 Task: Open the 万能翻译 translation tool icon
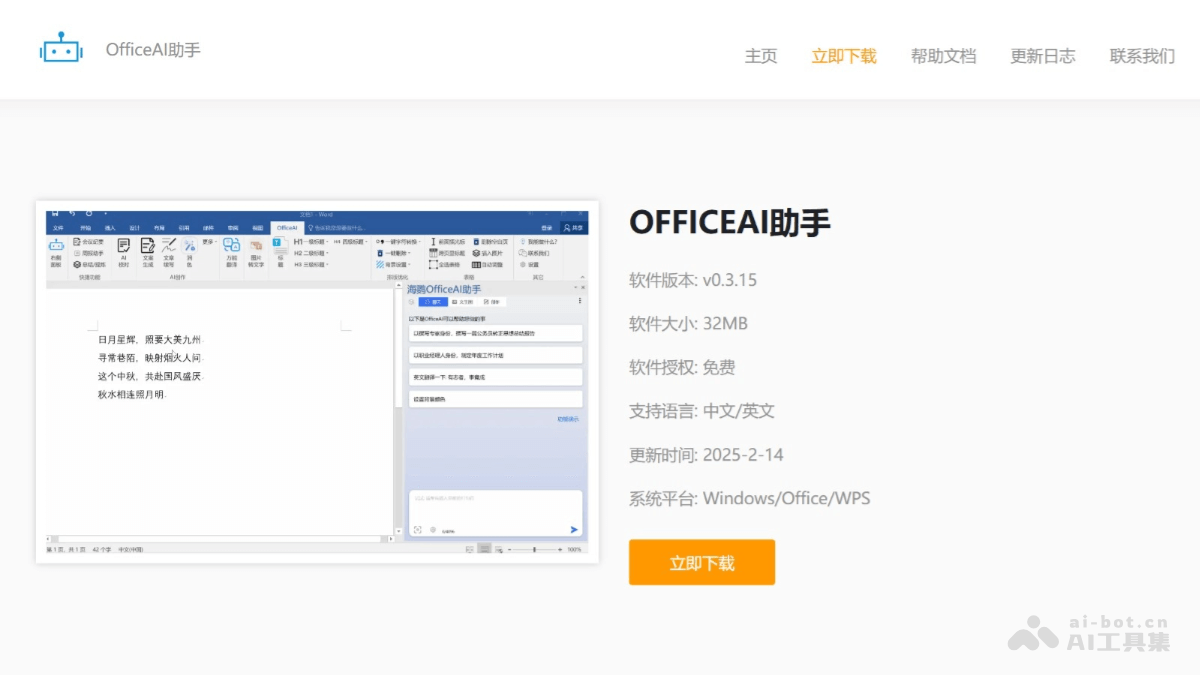(232, 245)
